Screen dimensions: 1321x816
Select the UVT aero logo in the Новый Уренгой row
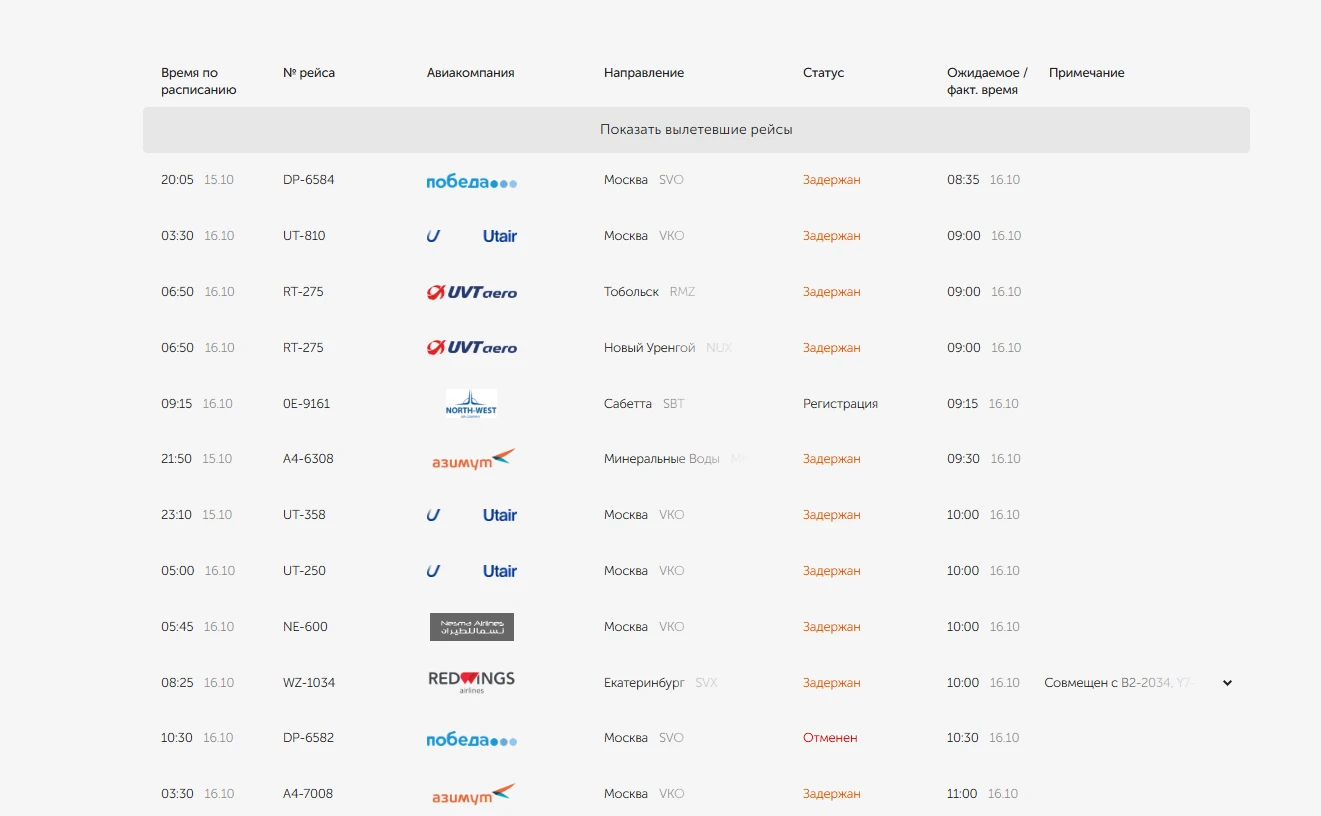(x=472, y=348)
